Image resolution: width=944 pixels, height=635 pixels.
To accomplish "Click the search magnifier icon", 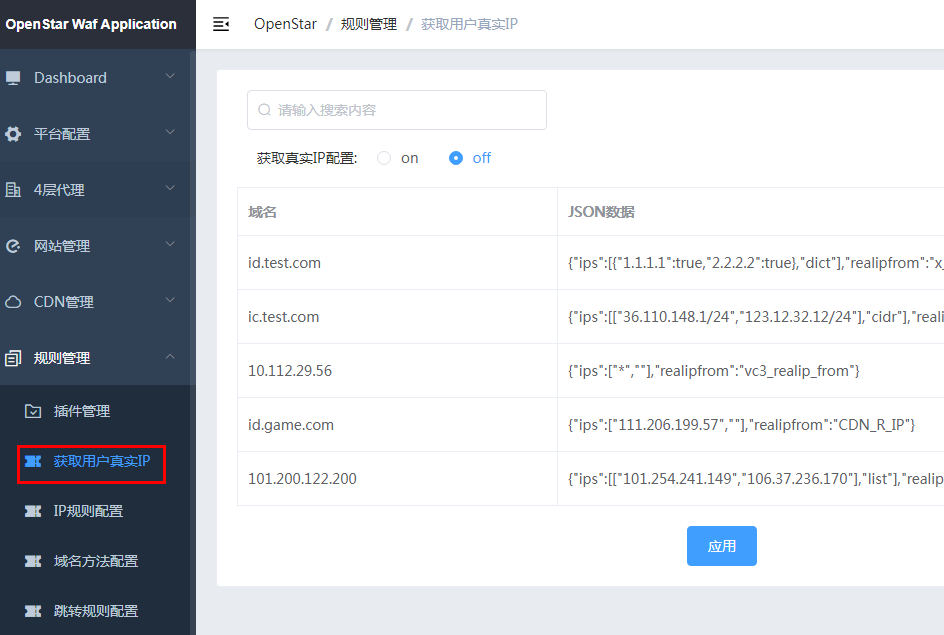I will (x=264, y=110).
